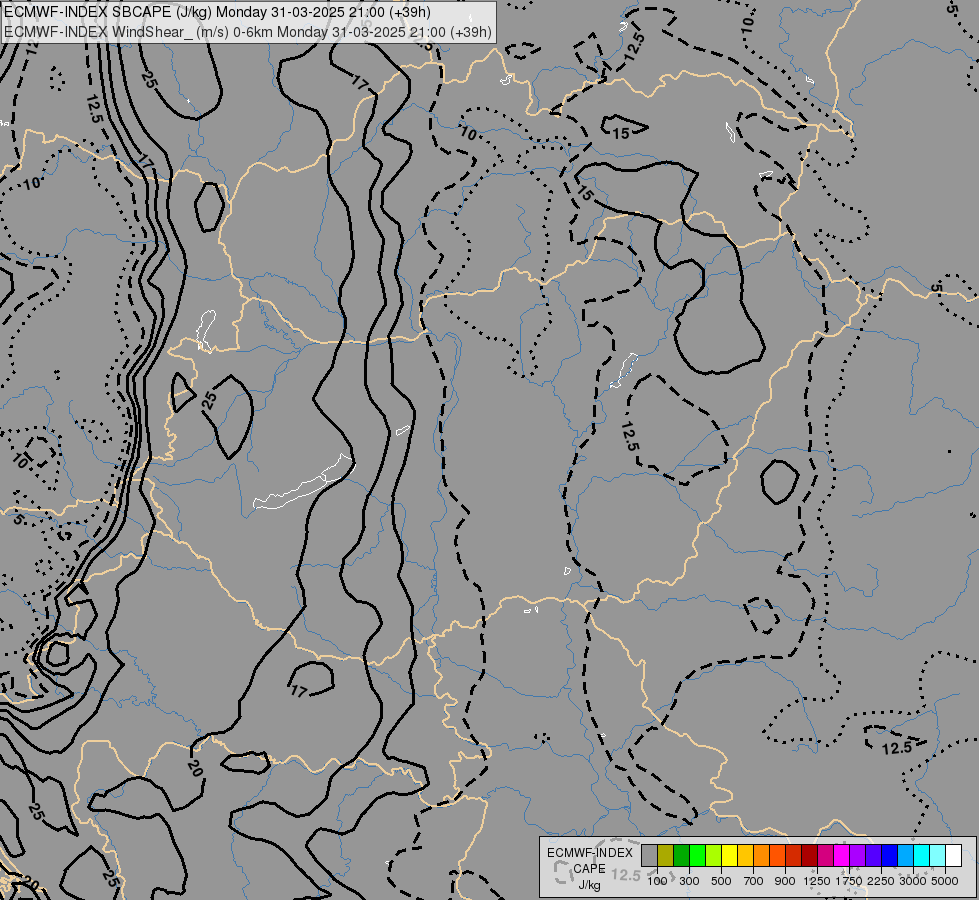Select the bright green CAPE legend swatch
The height and width of the screenshot is (900, 979).
click(x=697, y=855)
